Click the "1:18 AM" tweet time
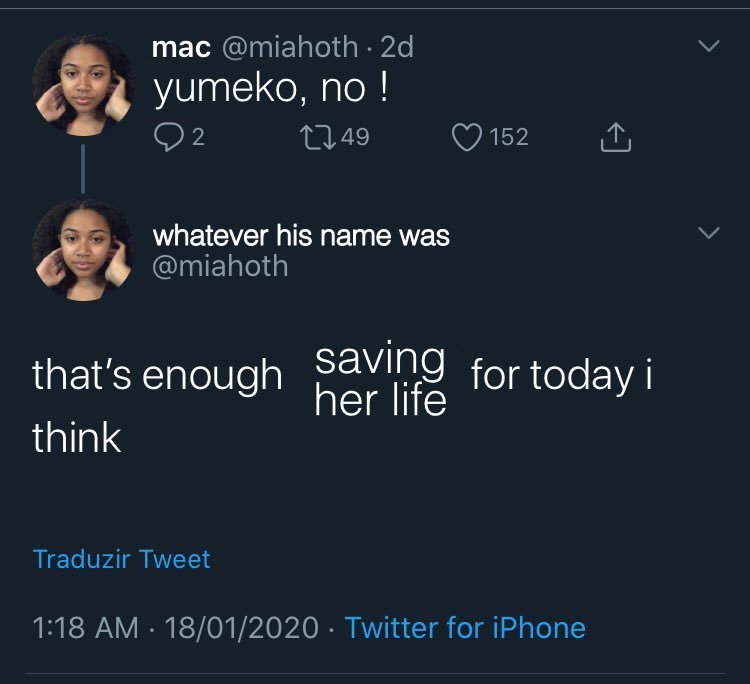The height and width of the screenshot is (684, 750). click(86, 628)
